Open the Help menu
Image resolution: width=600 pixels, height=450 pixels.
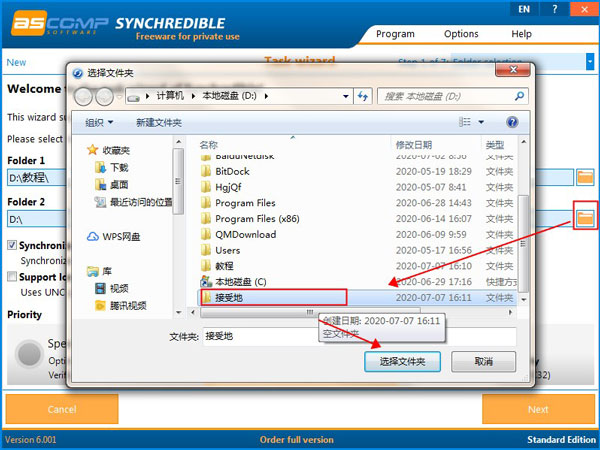click(522, 34)
